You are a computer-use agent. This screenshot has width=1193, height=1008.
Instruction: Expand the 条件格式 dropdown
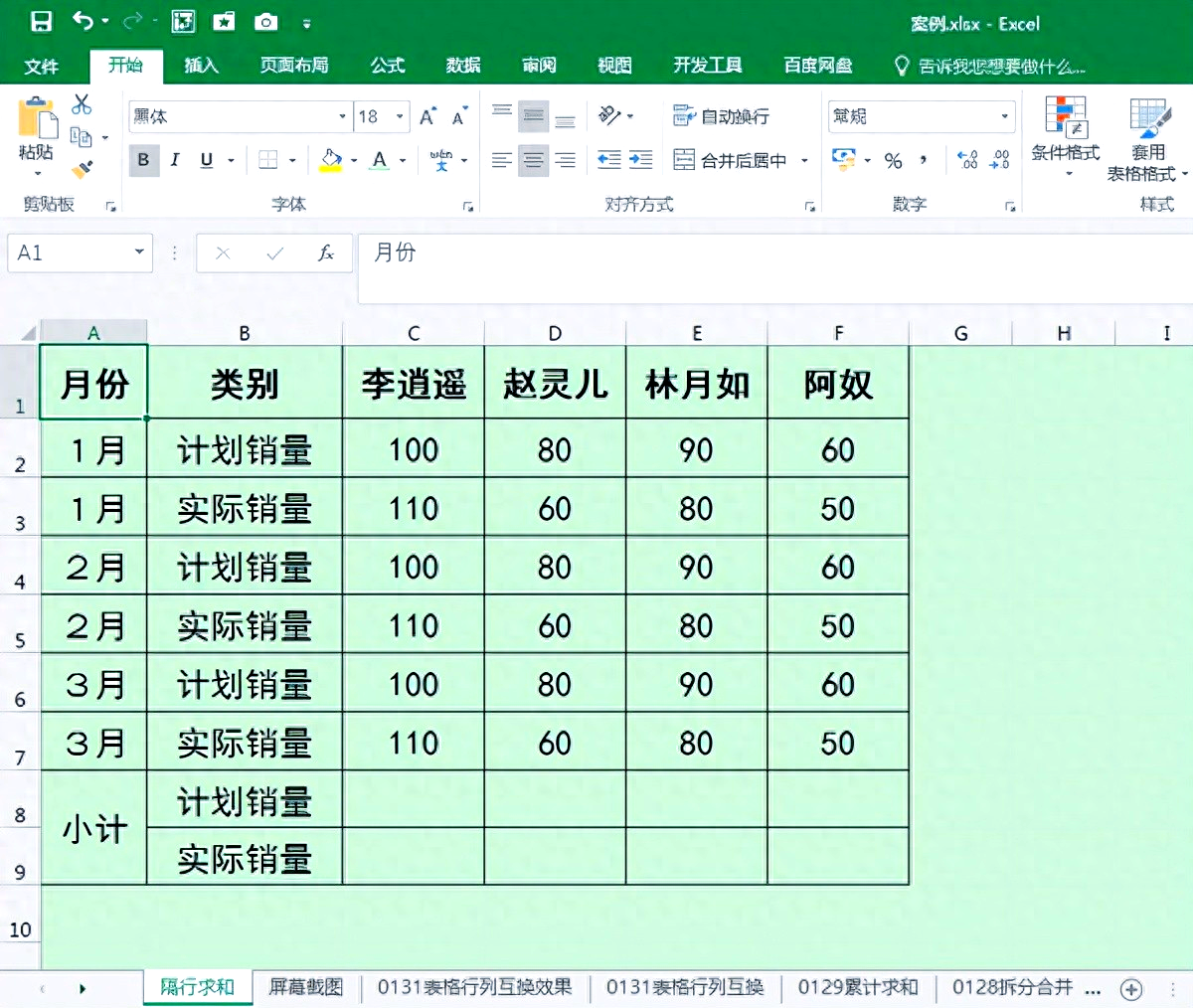tap(1069, 174)
